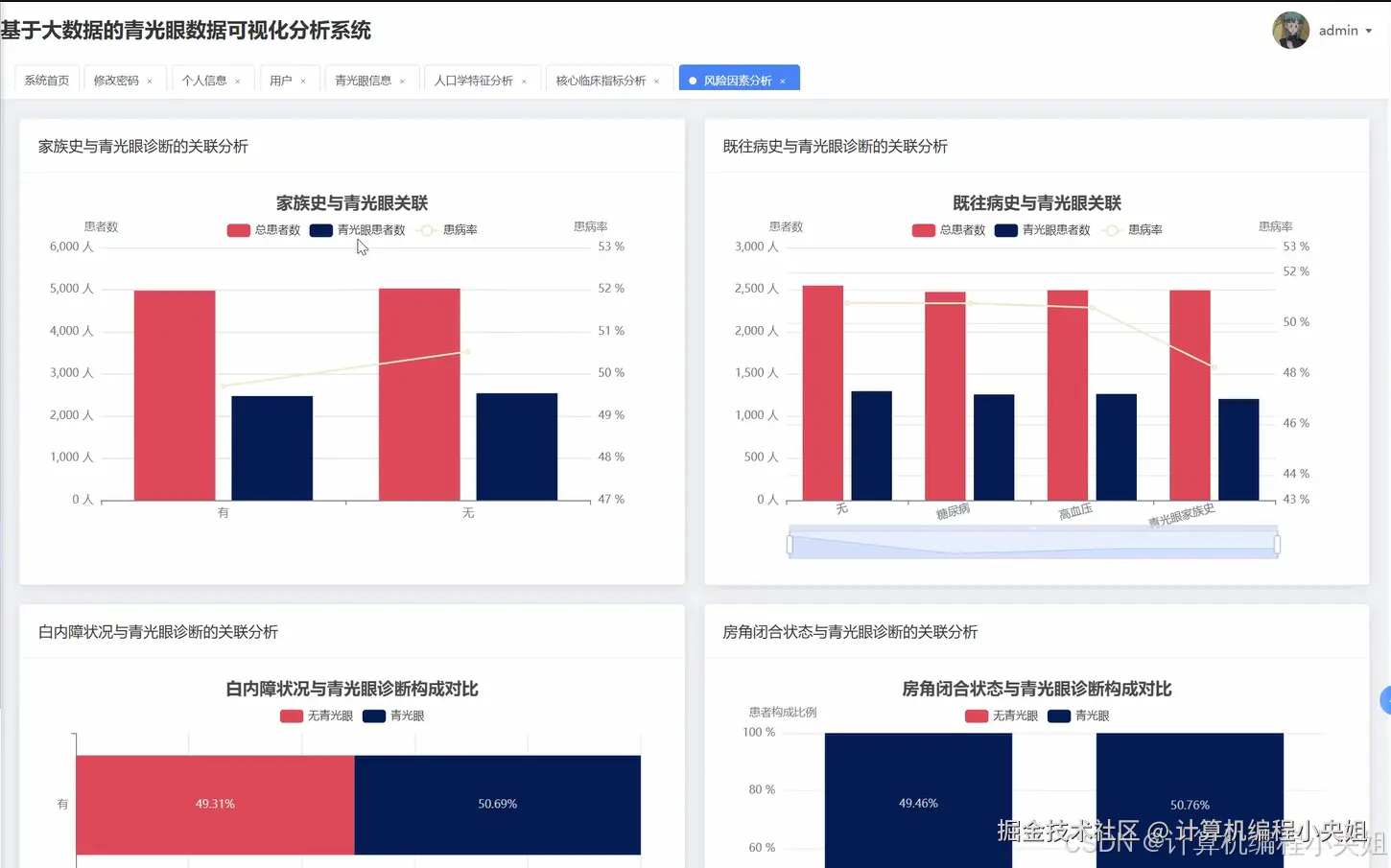This screenshot has width=1391, height=868.
Task: Open the admin avatar image
Action: pos(1290,30)
